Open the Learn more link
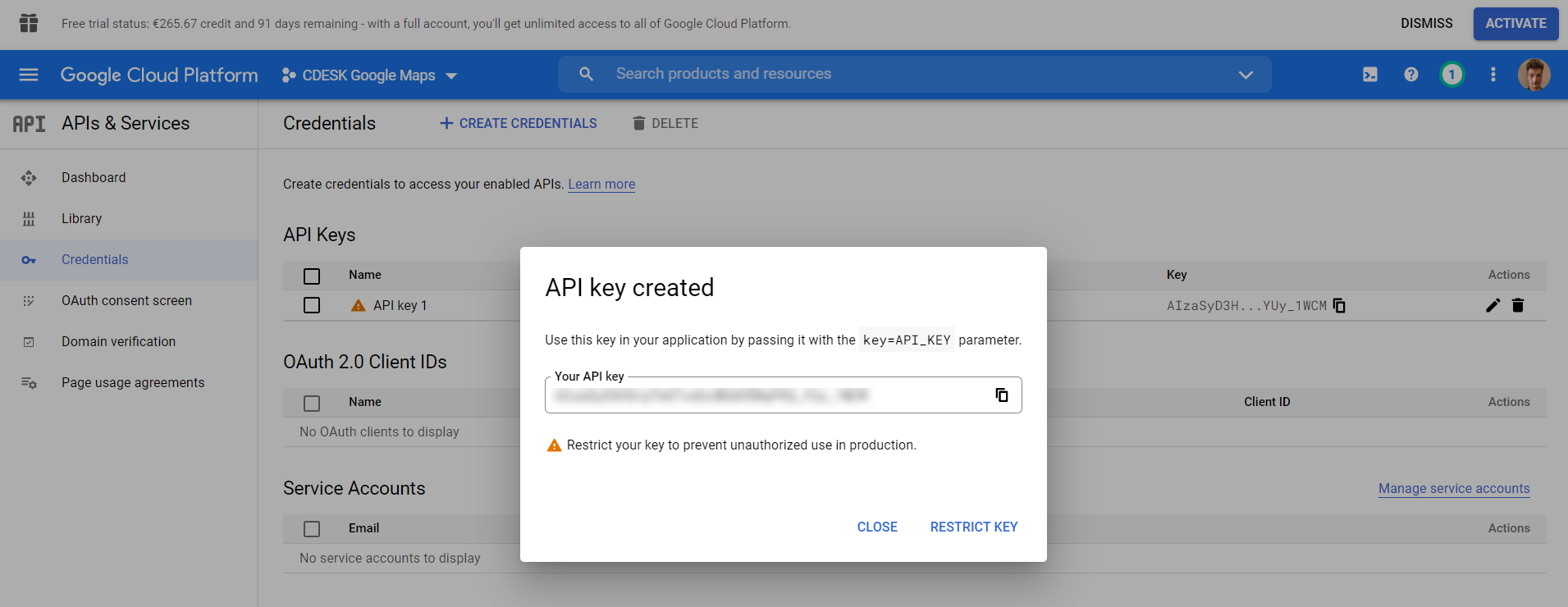 pyautogui.click(x=601, y=184)
